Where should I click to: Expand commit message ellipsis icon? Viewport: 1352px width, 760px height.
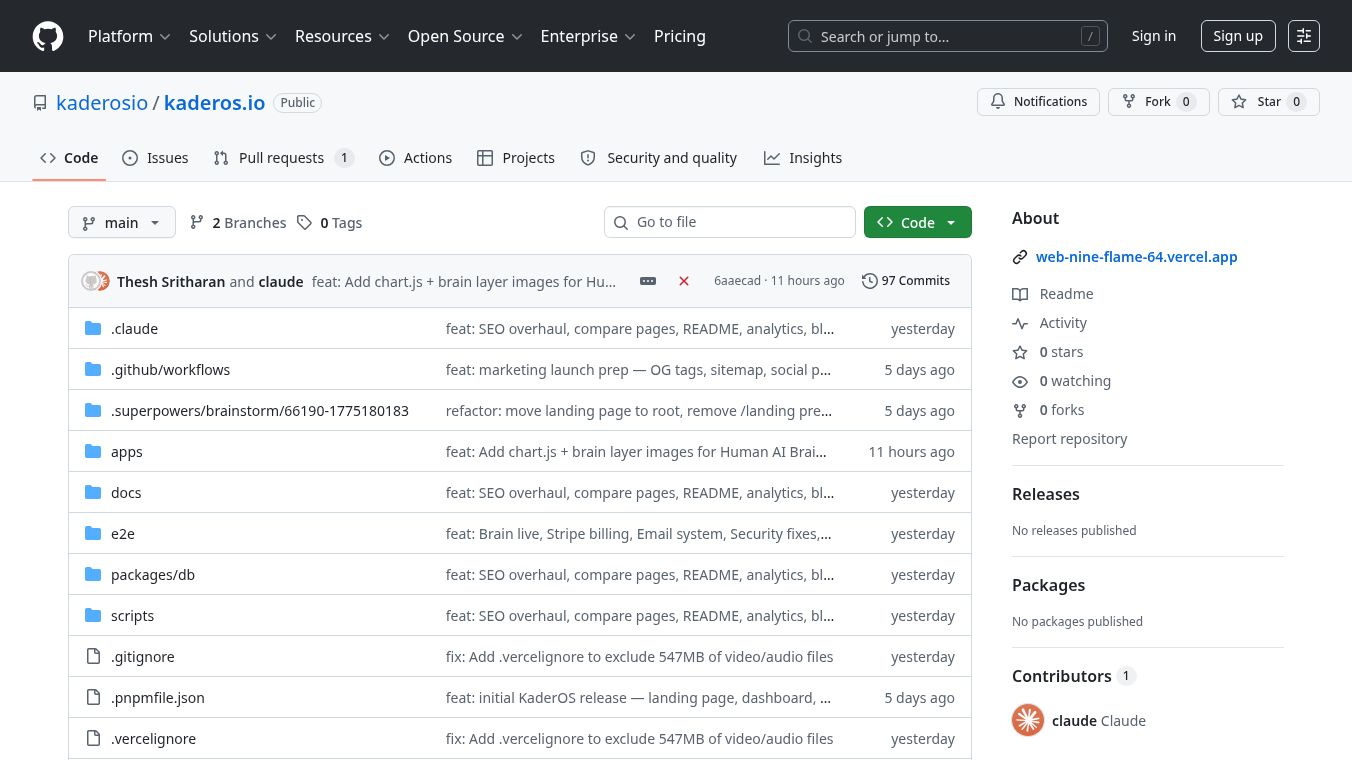(x=648, y=281)
